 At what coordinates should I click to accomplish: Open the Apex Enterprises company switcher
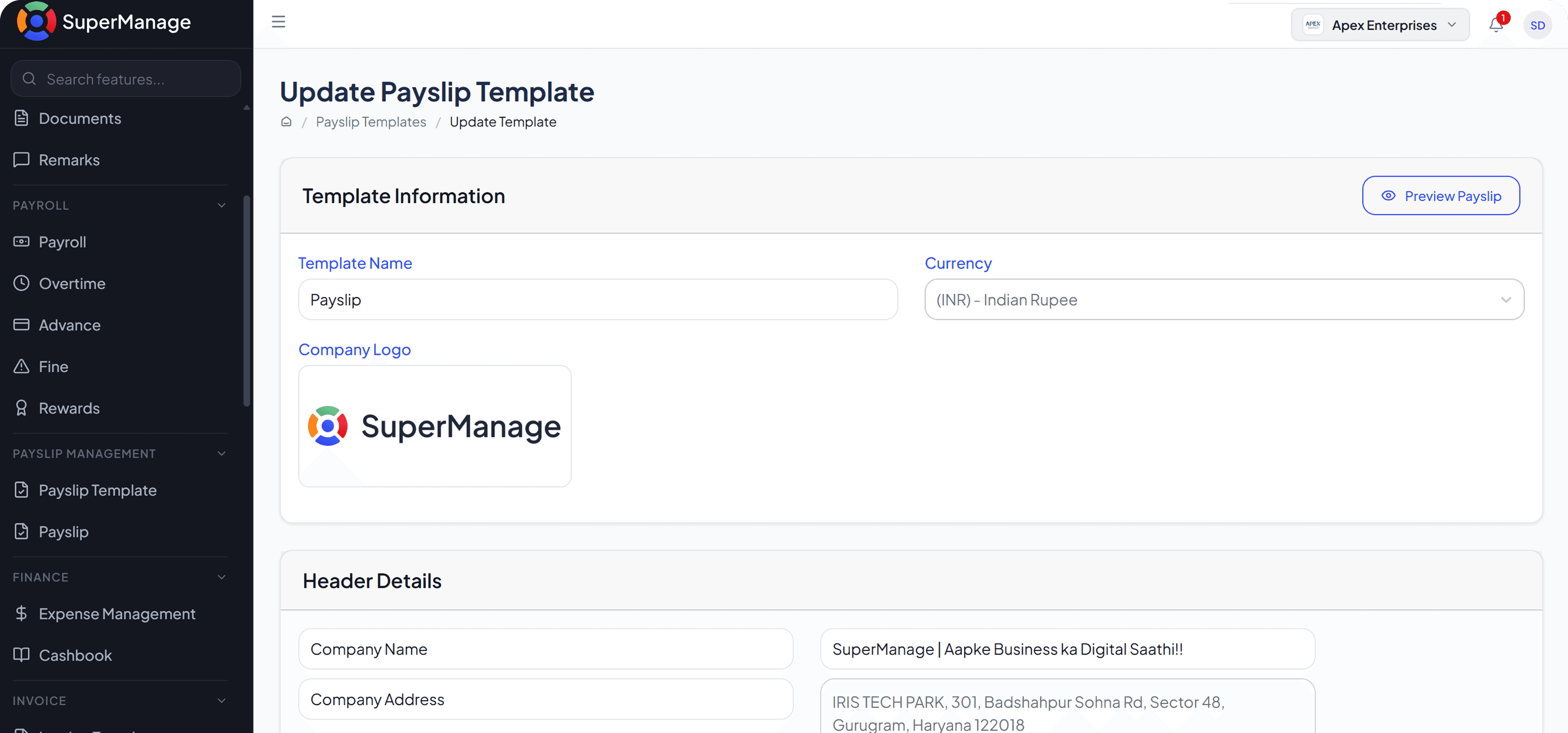1380,25
